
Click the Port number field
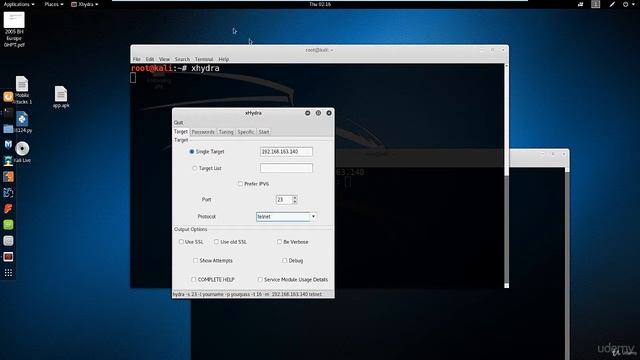284,200
